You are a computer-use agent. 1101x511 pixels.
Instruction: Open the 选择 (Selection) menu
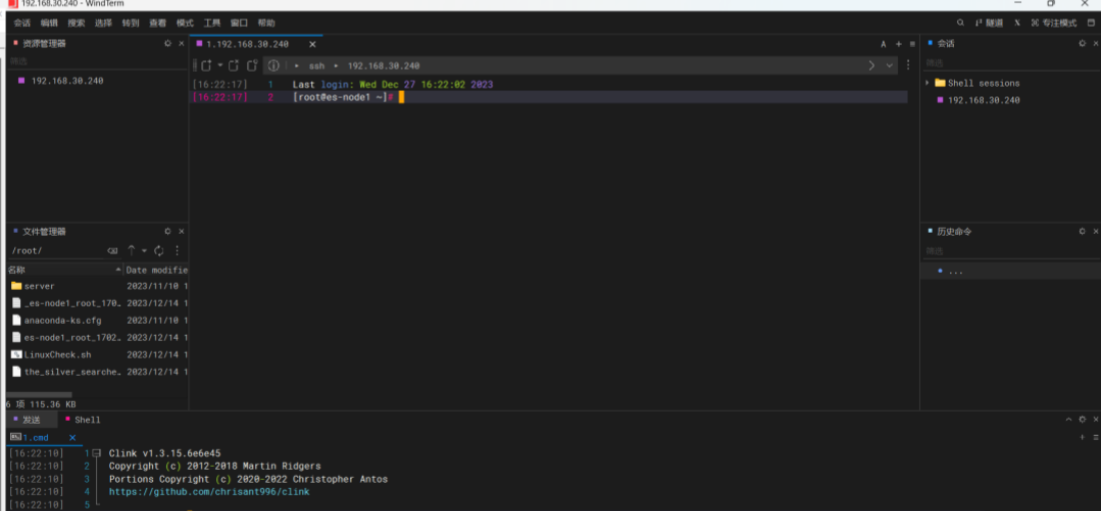(x=103, y=23)
